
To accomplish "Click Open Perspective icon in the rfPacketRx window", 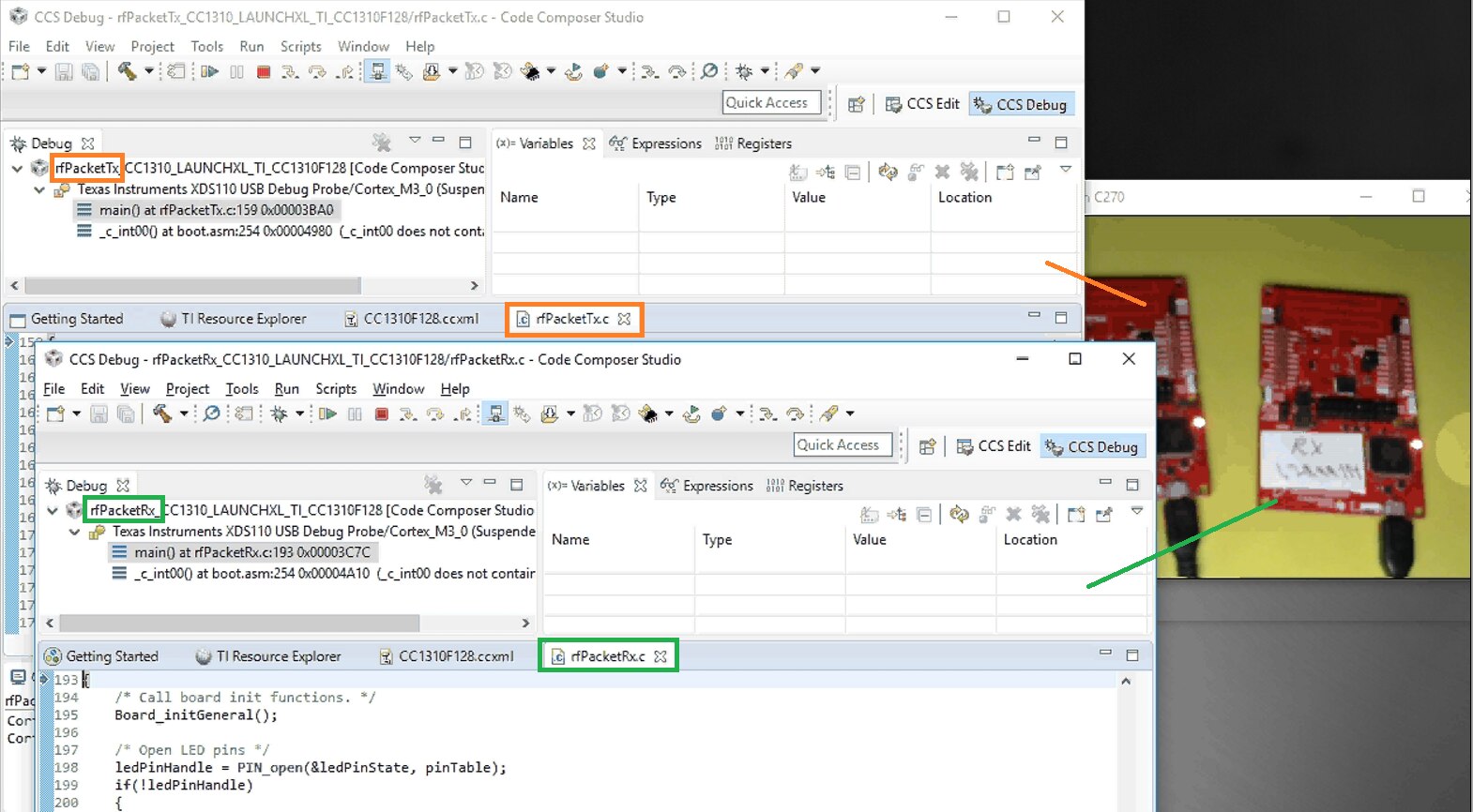I will [927, 446].
